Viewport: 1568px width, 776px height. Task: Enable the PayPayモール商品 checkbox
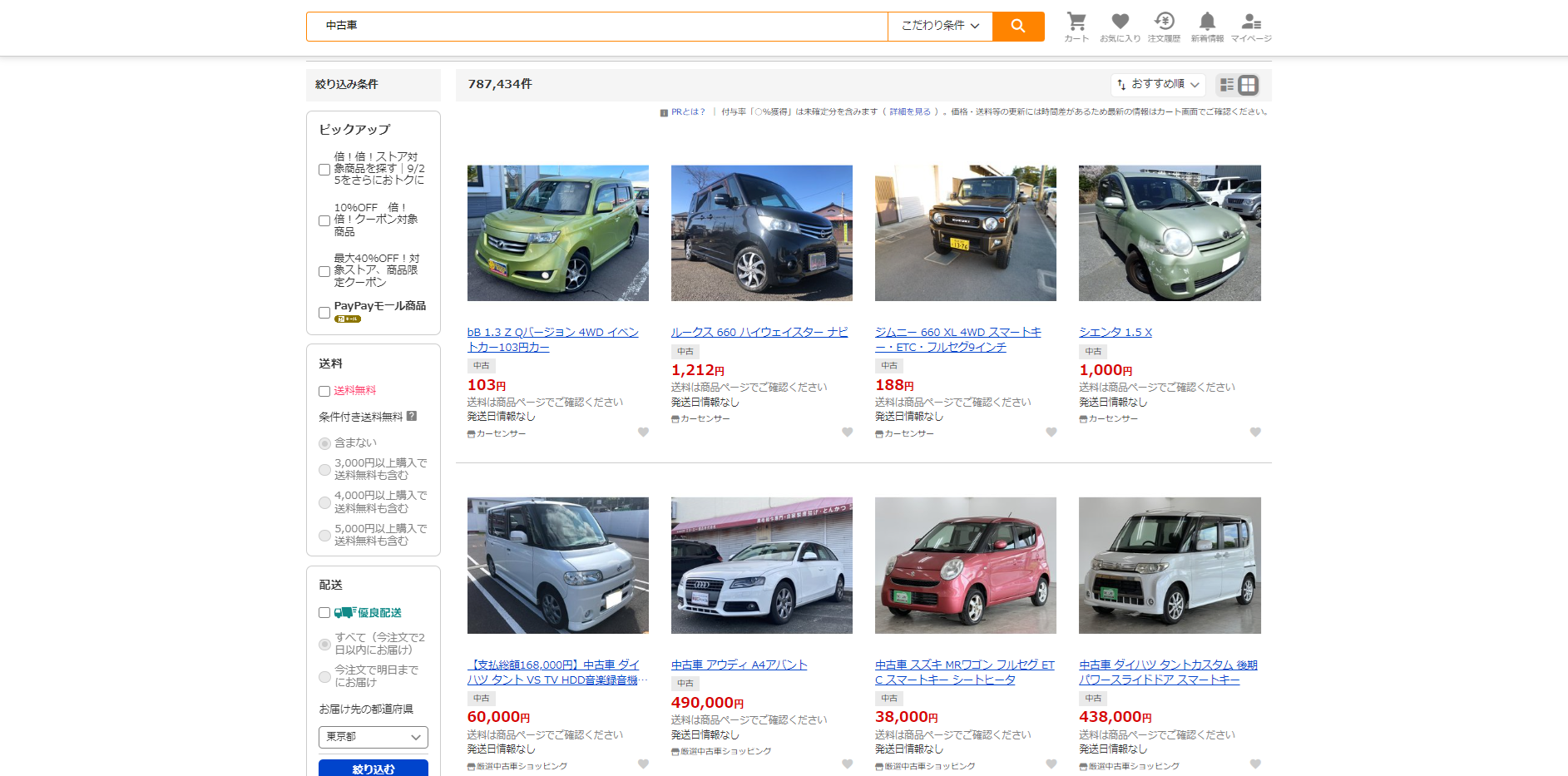[x=324, y=313]
